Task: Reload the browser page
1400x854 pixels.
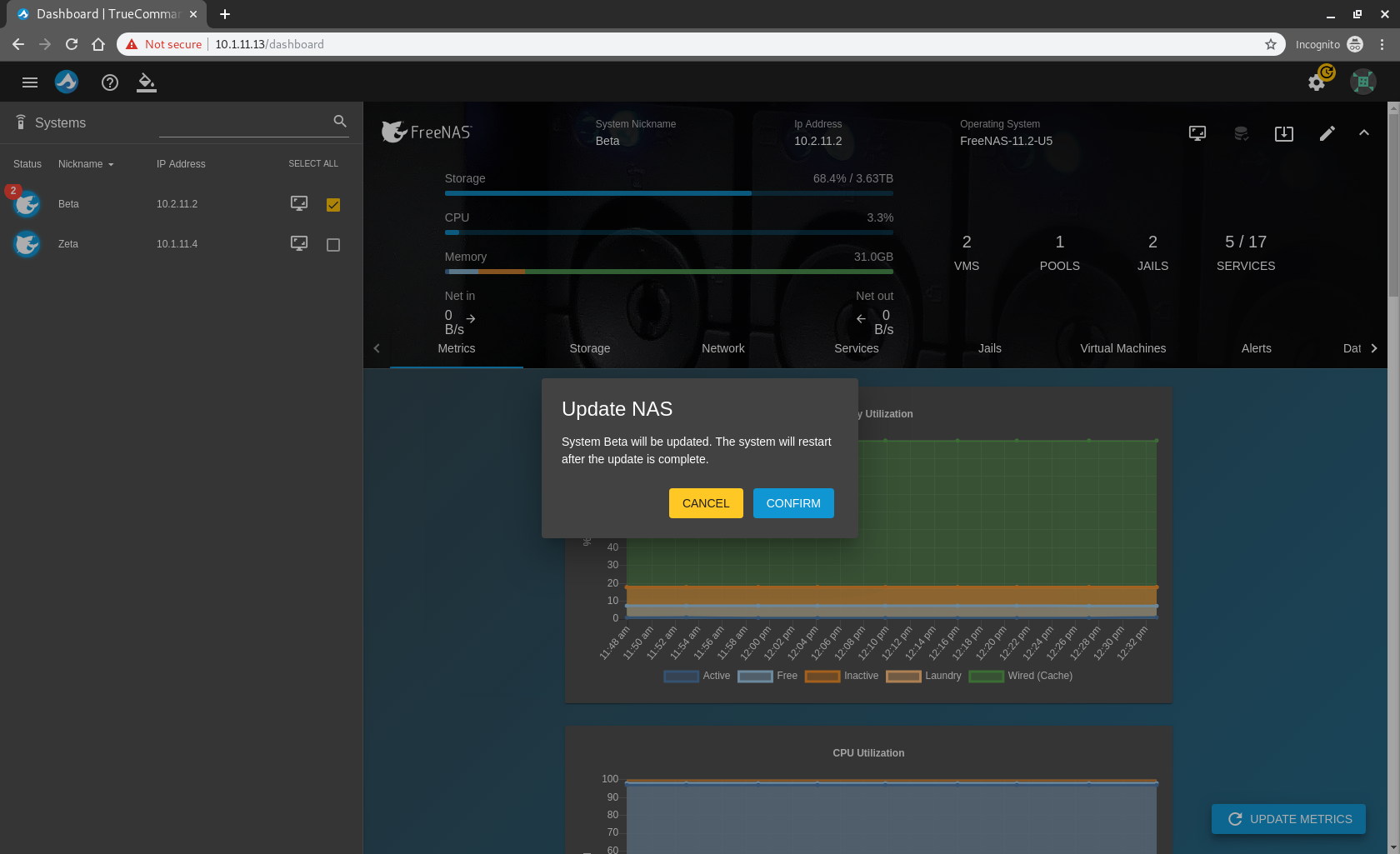Action: click(72, 44)
